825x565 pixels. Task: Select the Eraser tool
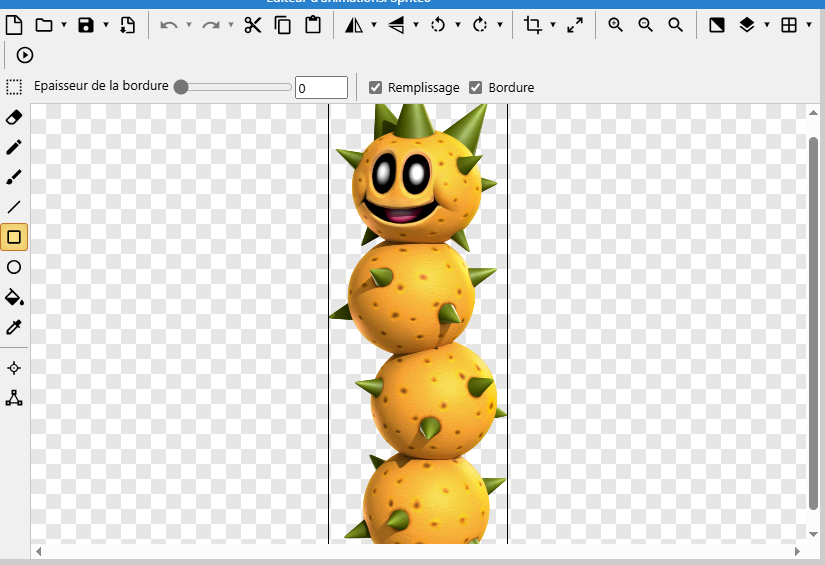coord(14,117)
